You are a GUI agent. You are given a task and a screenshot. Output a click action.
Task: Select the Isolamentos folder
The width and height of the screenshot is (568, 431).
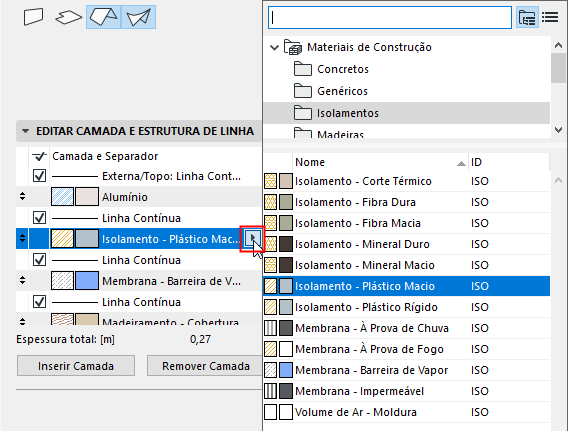pos(406,113)
